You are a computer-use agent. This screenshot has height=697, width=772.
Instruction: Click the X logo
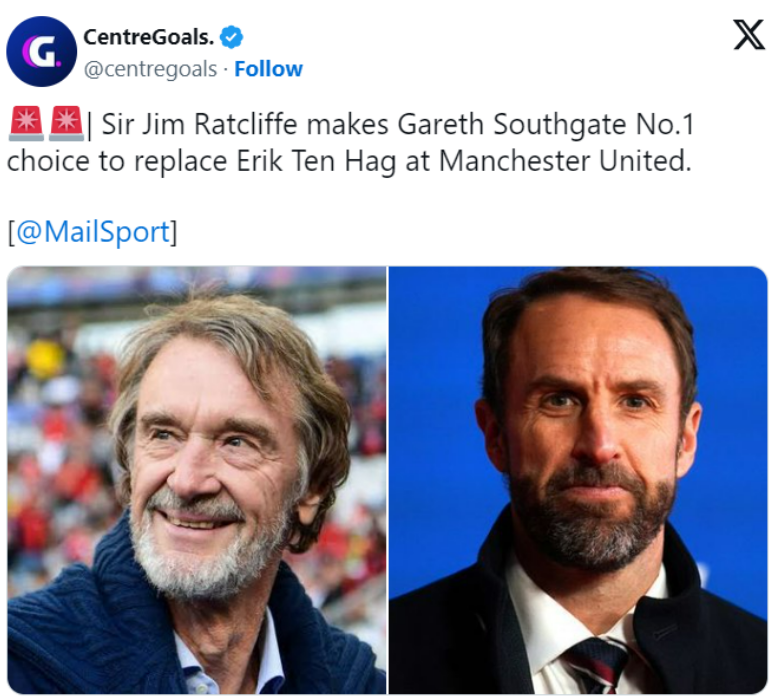[x=748, y=35]
